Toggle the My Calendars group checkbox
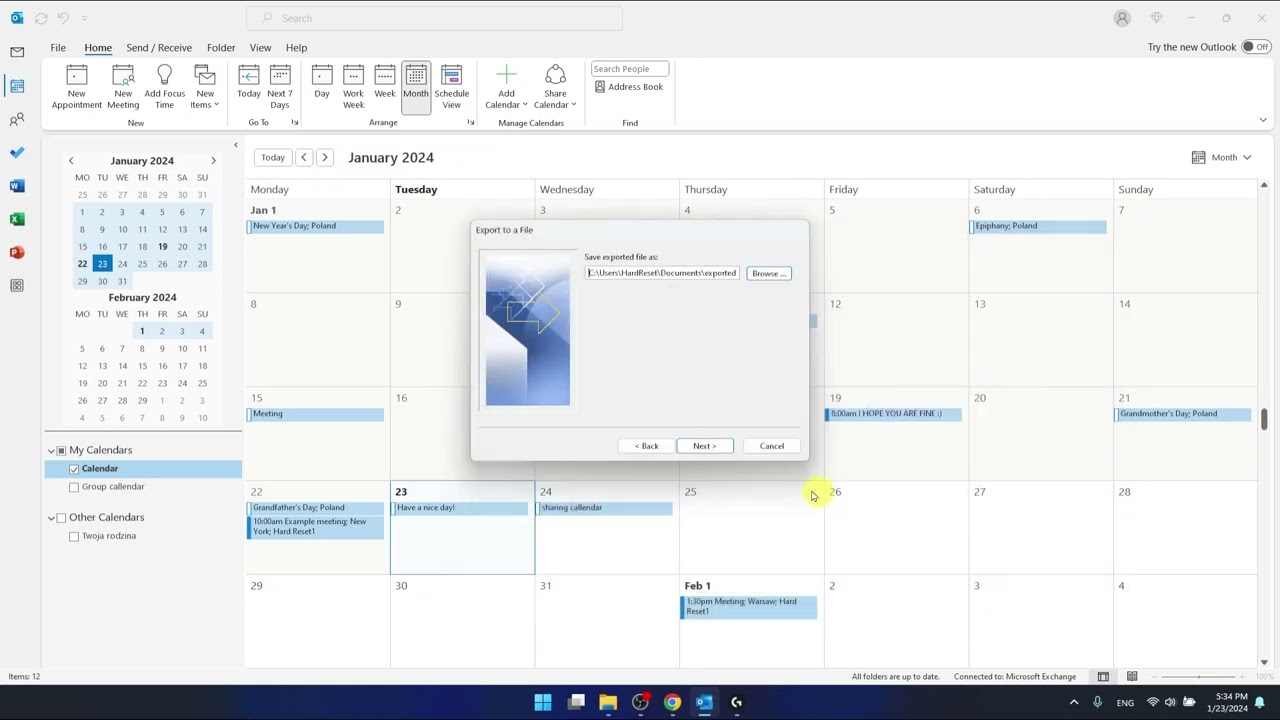The image size is (1280, 720). [61, 451]
